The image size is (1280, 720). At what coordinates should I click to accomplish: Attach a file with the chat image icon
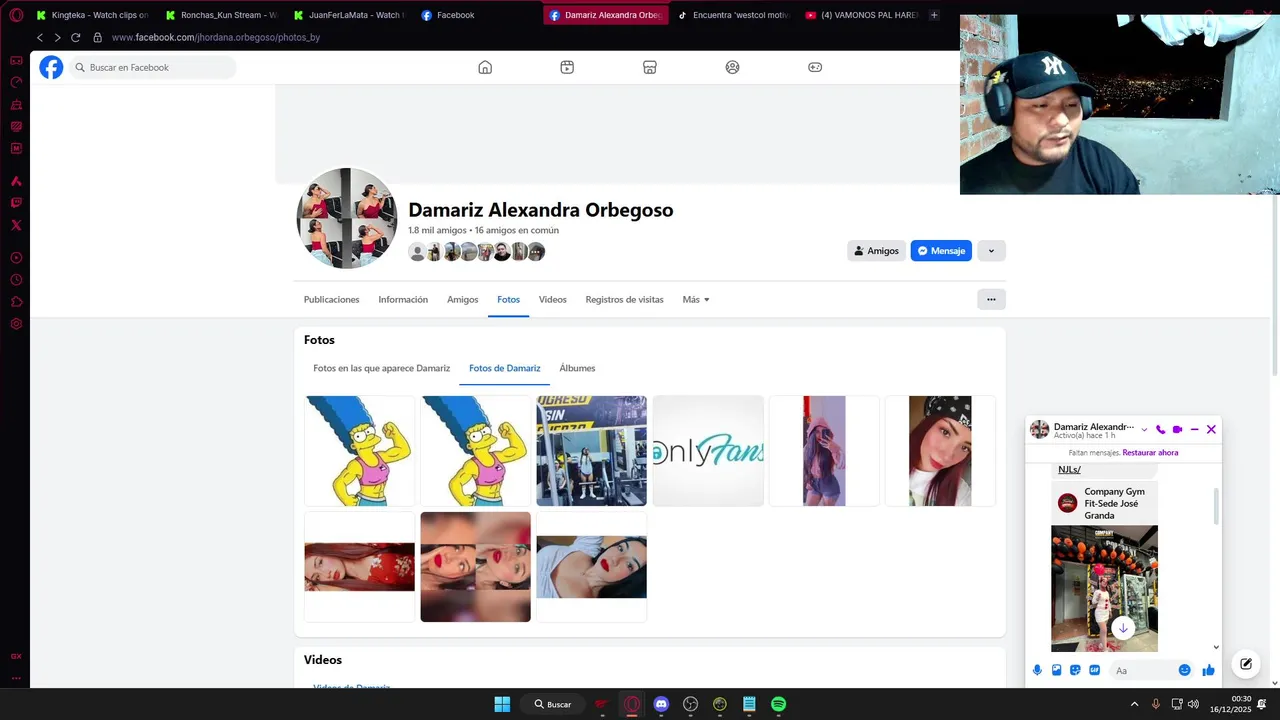coord(1056,670)
